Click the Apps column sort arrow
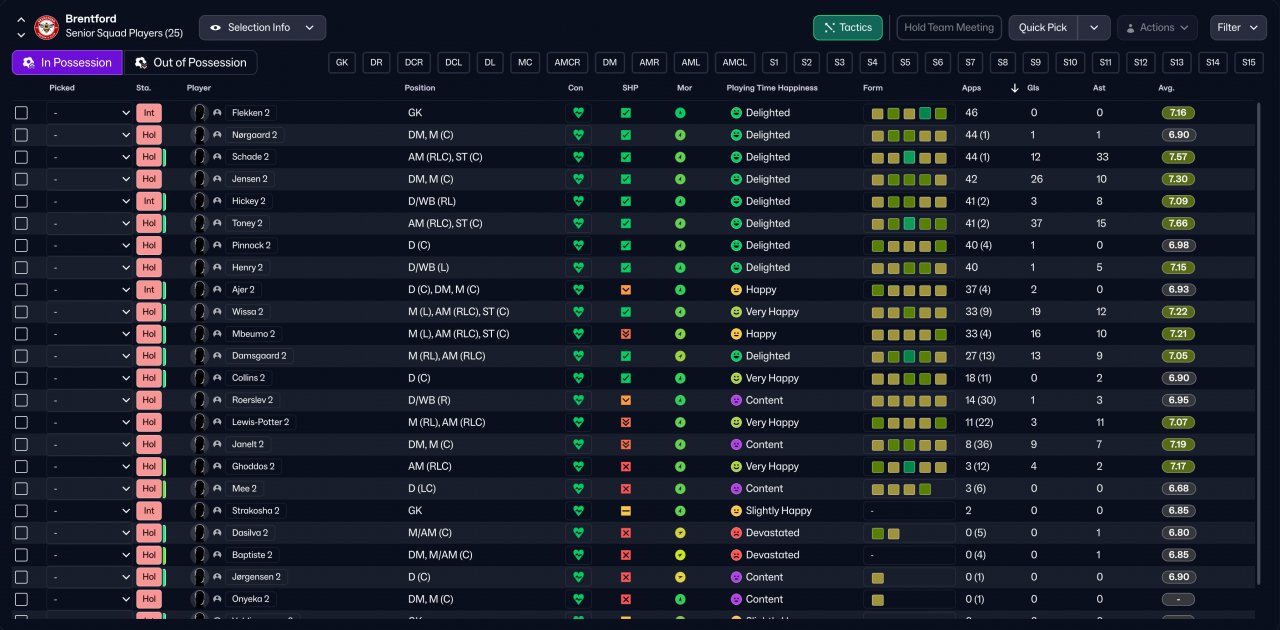Screen dimensions: 1280x630 (1015, 88)
